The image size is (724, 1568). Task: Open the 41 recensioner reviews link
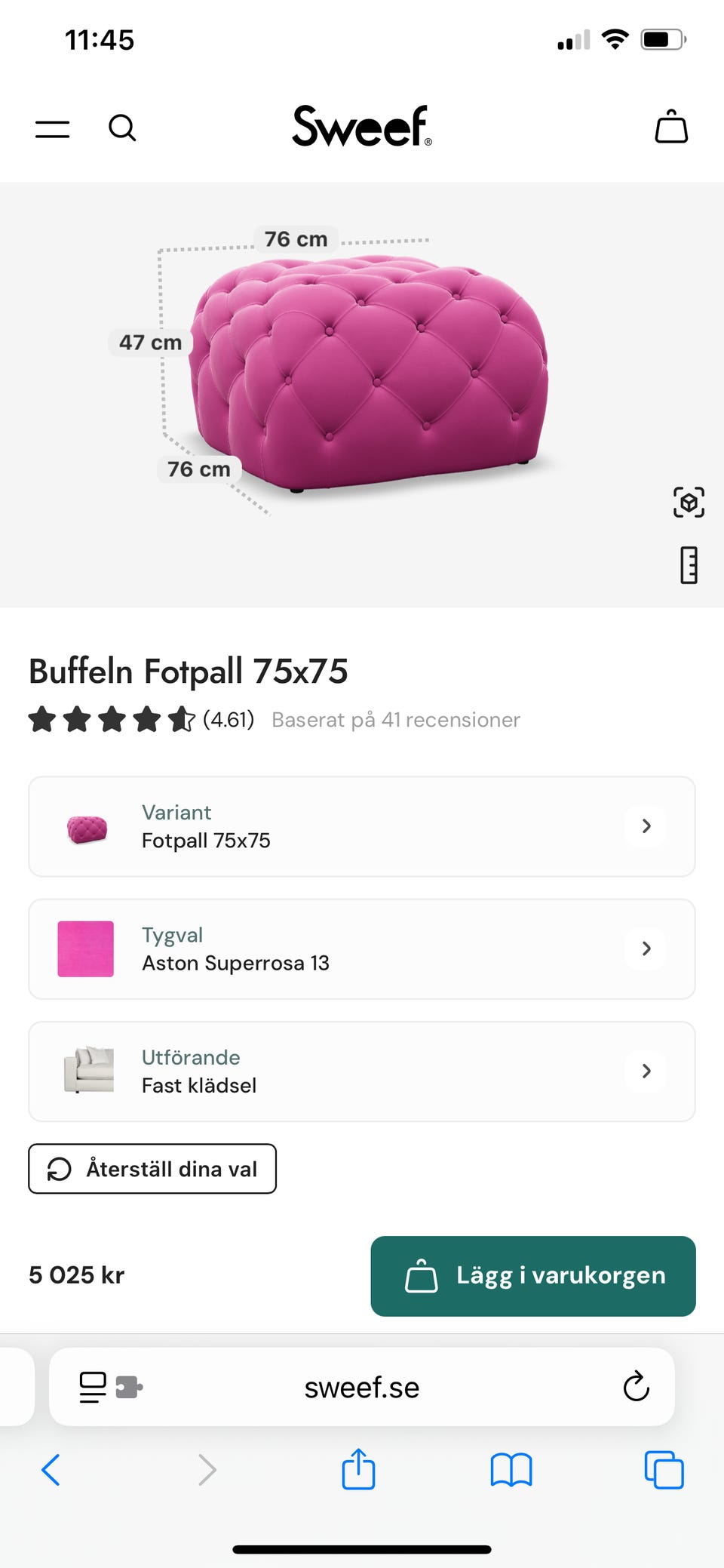click(x=395, y=720)
